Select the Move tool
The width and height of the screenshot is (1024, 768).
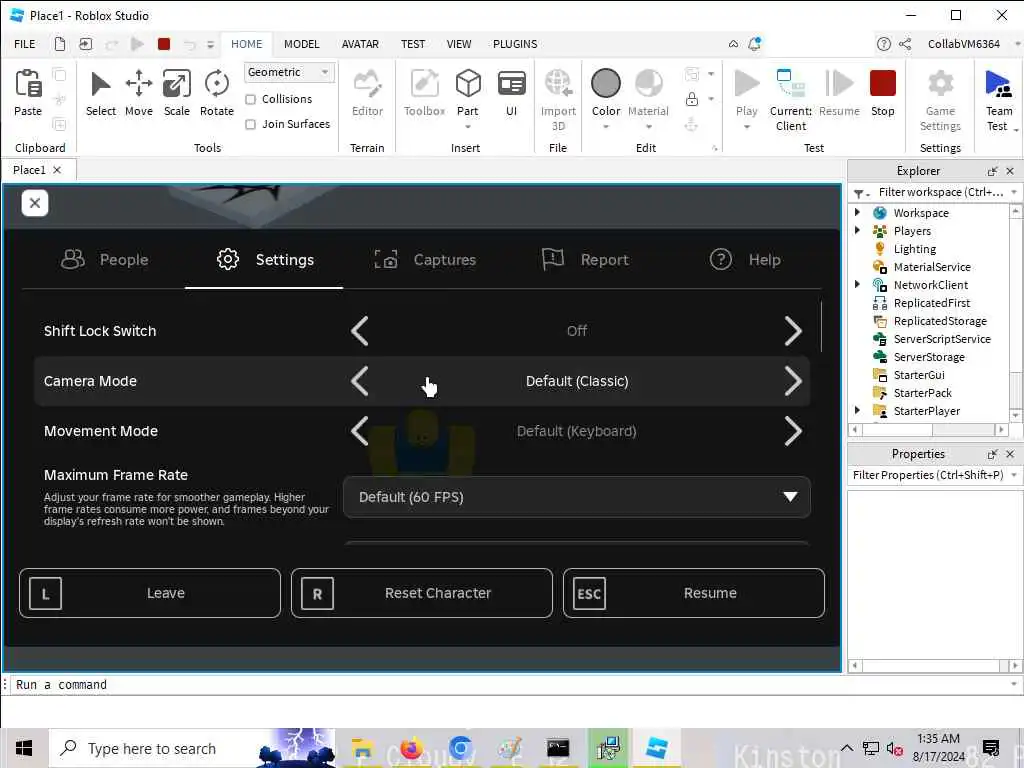tap(138, 93)
